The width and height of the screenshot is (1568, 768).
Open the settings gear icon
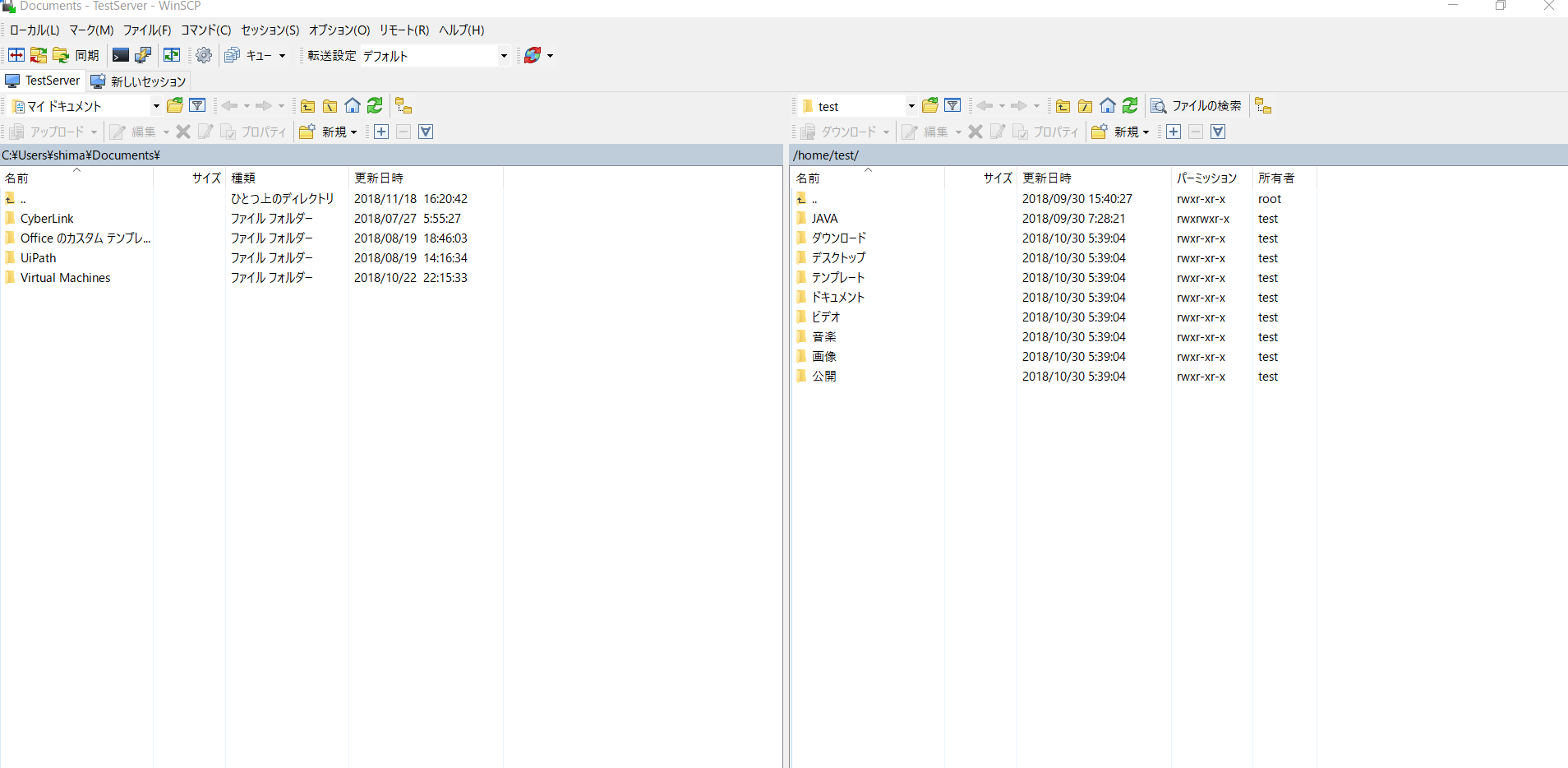(203, 55)
